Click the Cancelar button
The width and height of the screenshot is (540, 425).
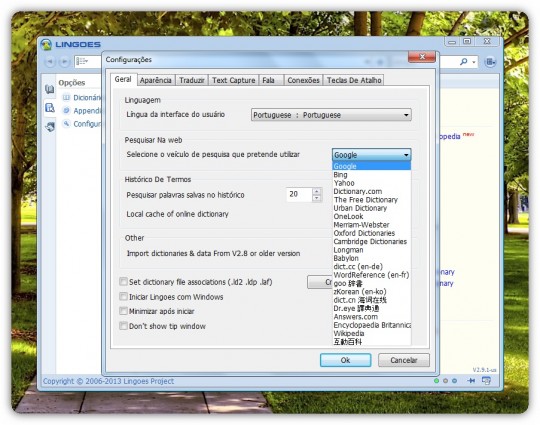[404, 360]
